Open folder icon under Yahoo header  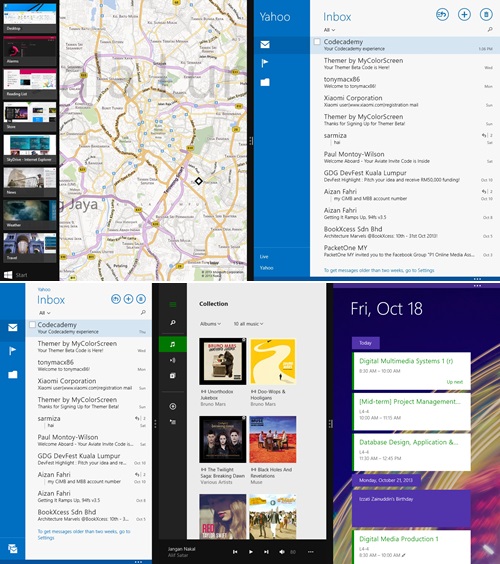tap(265, 82)
